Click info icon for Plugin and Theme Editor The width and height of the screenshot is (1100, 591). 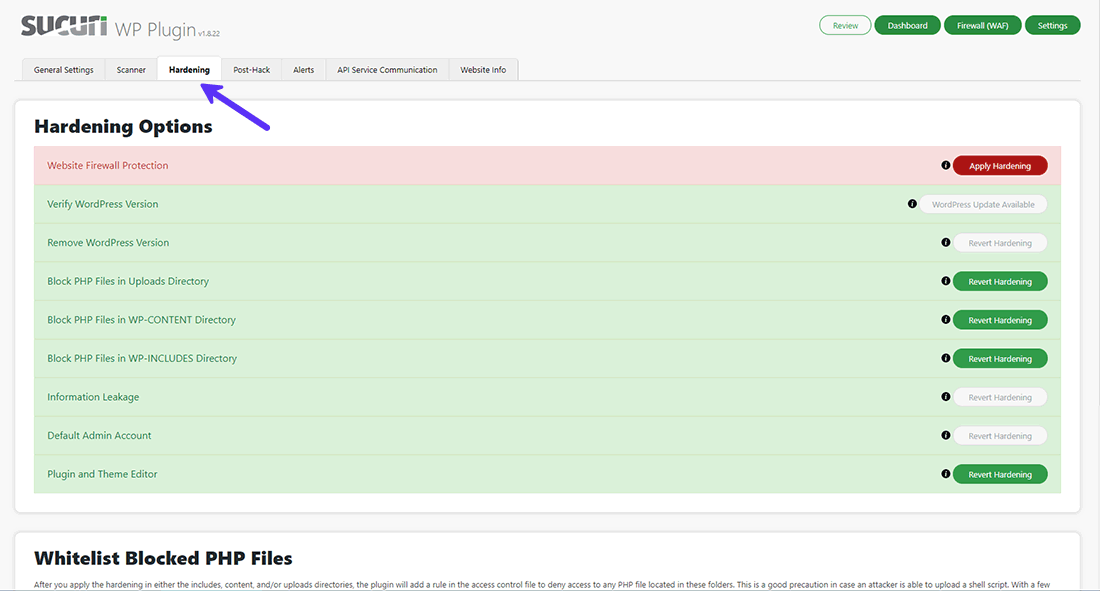tap(946, 474)
